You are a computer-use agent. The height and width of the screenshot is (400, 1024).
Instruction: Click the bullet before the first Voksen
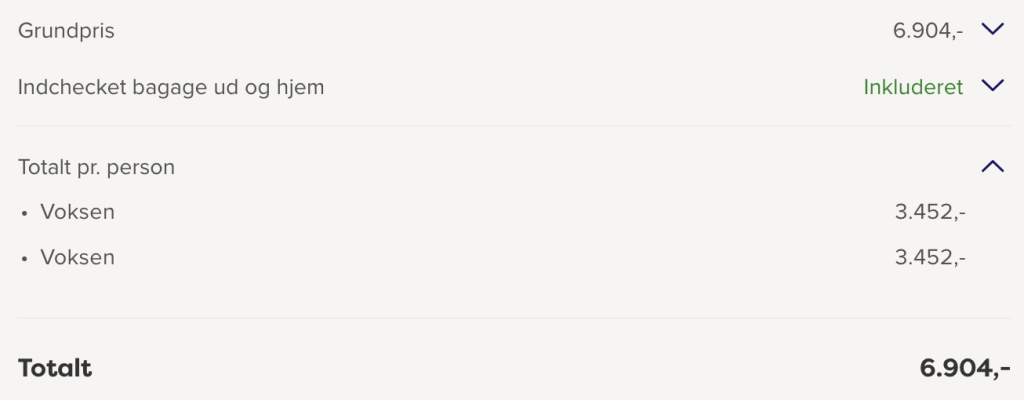[x=25, y=214]
